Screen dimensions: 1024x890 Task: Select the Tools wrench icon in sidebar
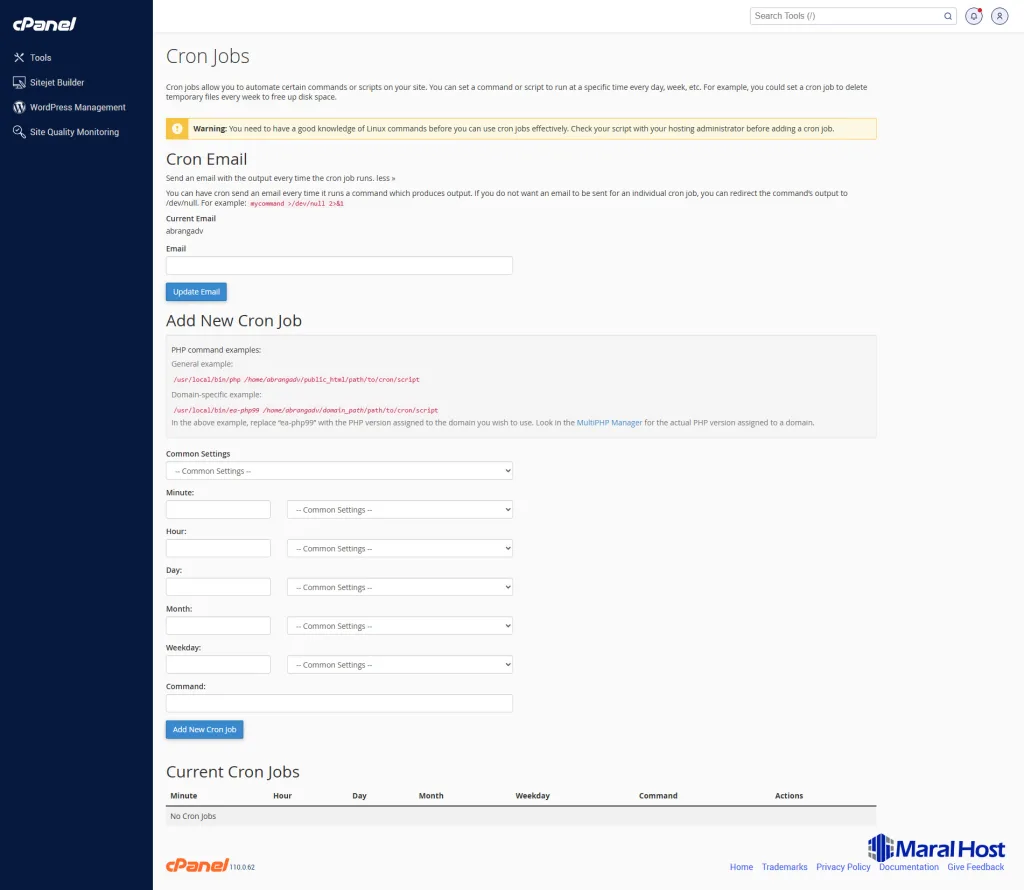(20, 57)
